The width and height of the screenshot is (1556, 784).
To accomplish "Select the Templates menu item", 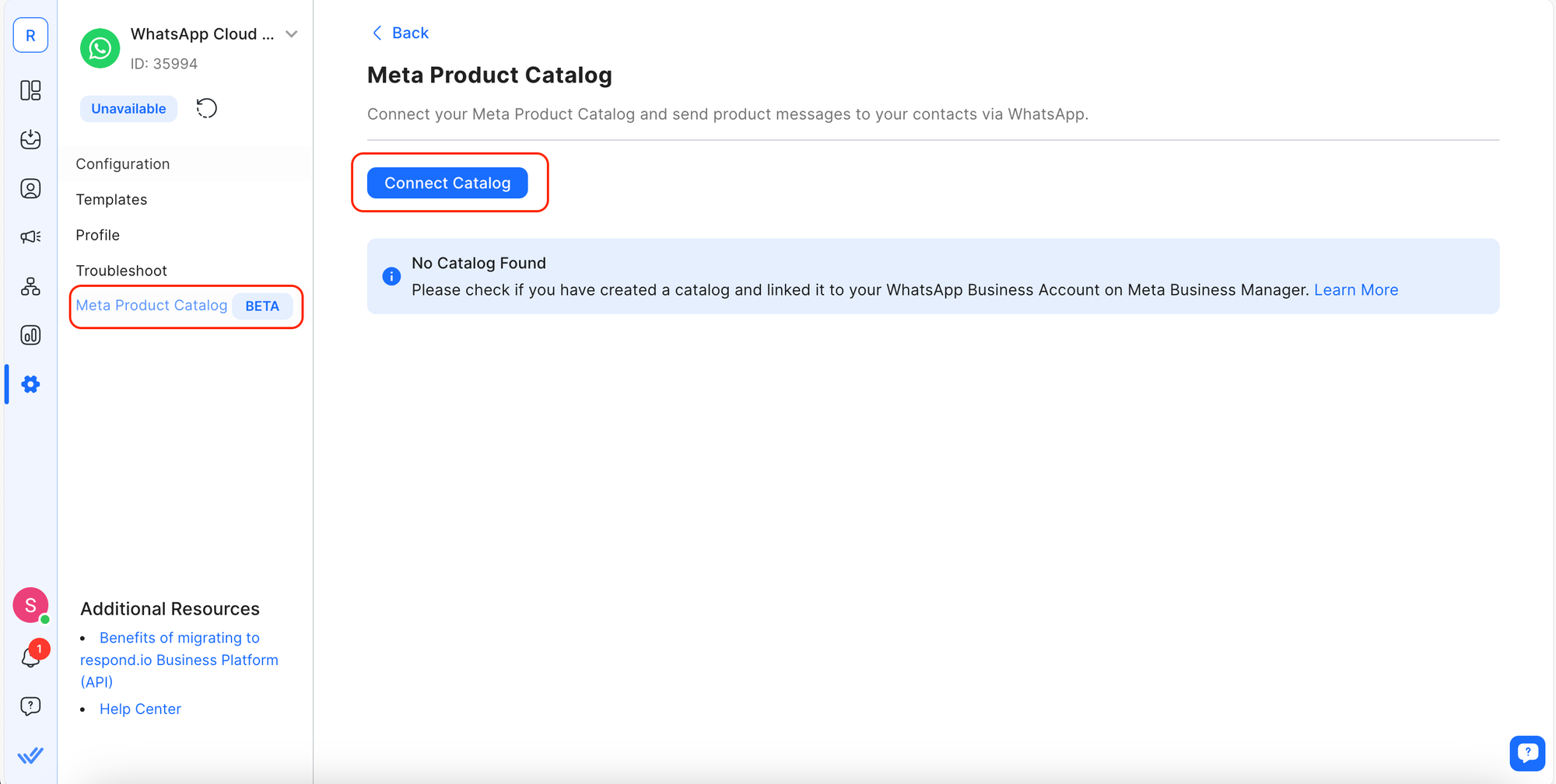I will click(x=111, y=200).
